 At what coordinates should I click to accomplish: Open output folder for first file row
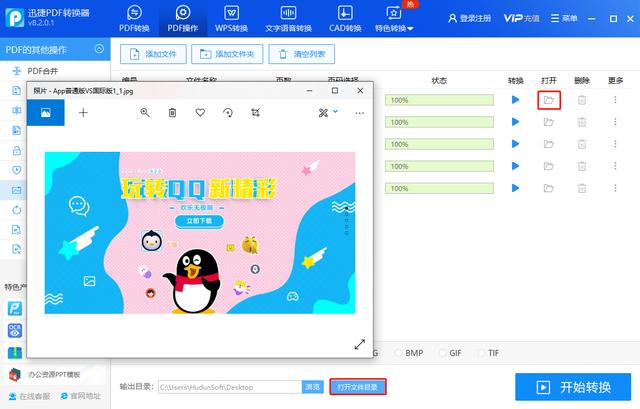coord(549,100)
